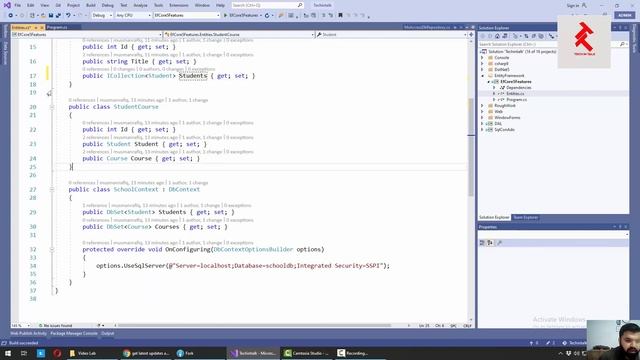Screen dimensions: 640x360
Task: Open the Edit menu
Action: coord(31,5)
